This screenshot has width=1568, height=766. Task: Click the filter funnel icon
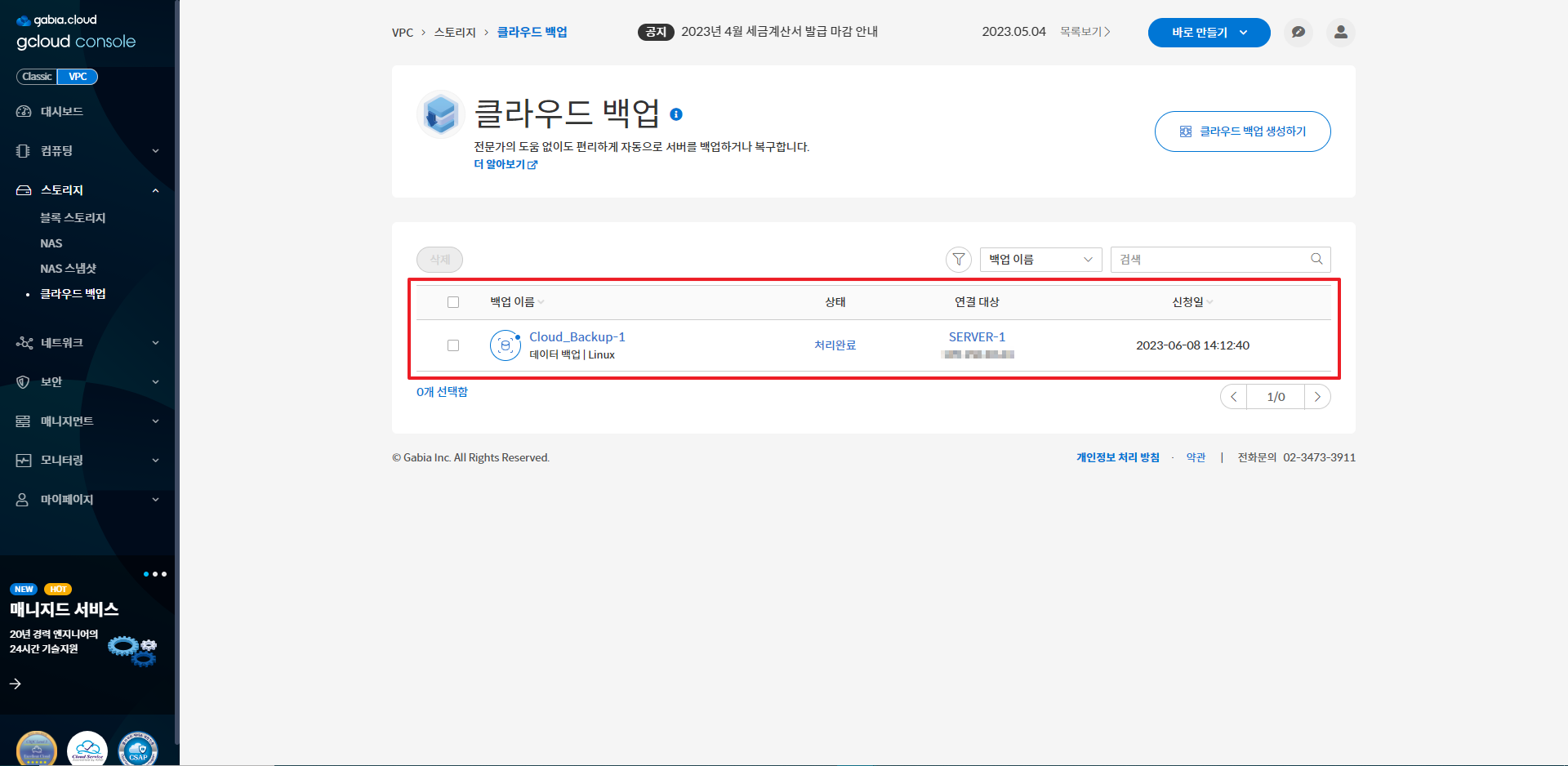point(959,260)
